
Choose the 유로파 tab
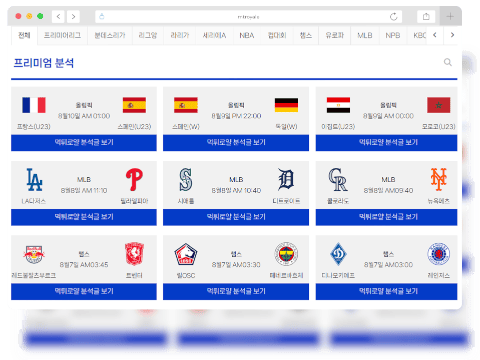(334, 35)
